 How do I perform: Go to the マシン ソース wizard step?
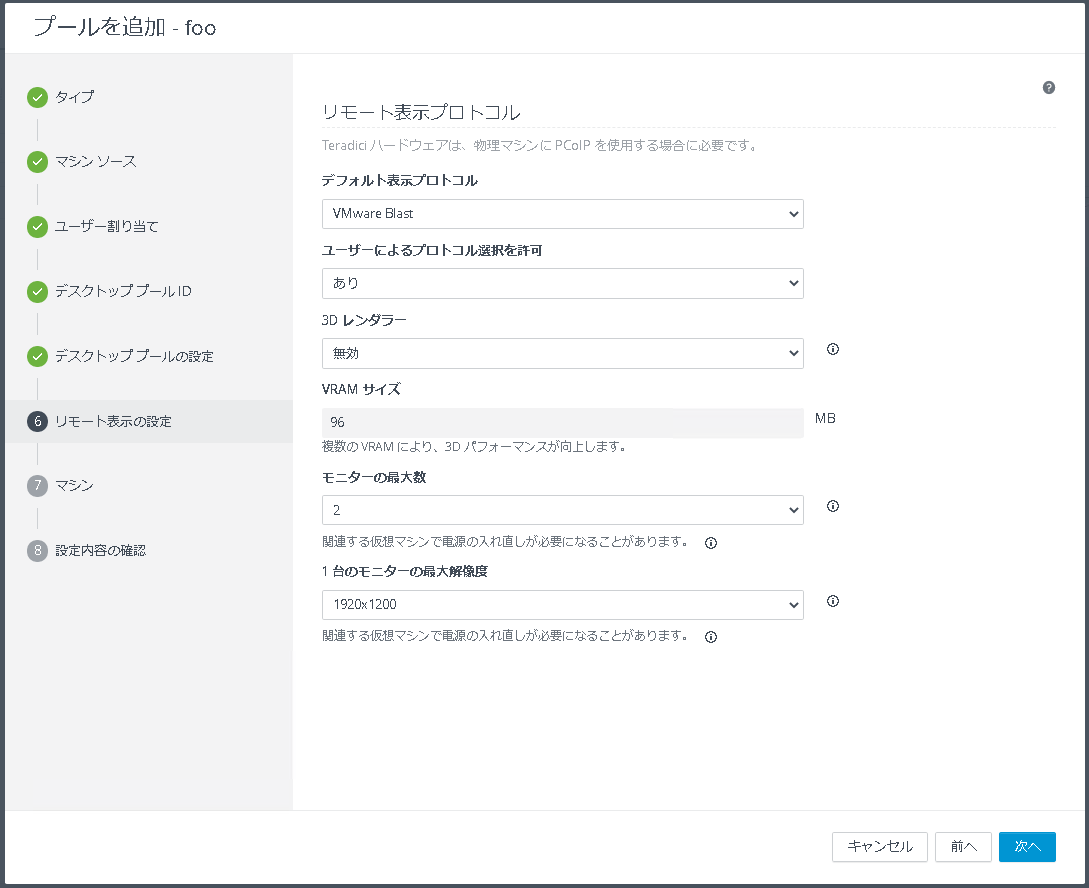(96, 162)
